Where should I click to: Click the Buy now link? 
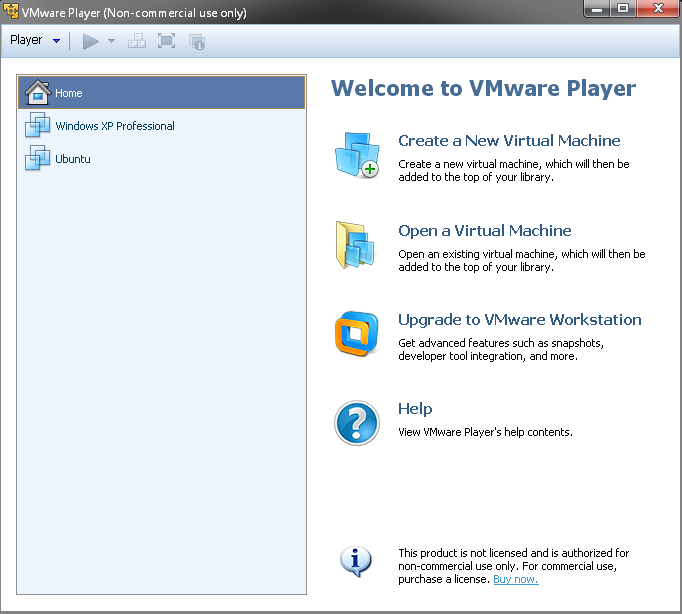click(x=516, y=579)
